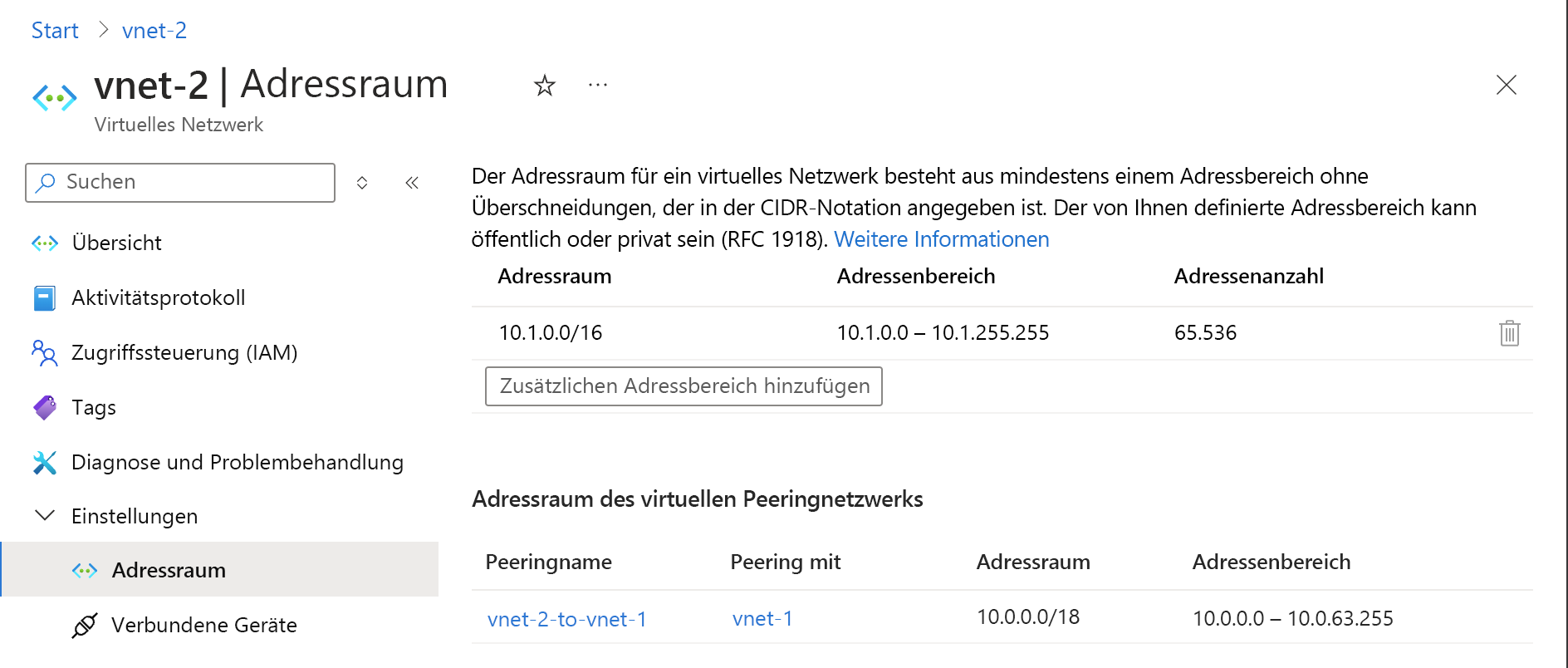This screenshot has width=1568, height=668.
Task: Click the purple Tags icon
Action: (x=45, y=407)
